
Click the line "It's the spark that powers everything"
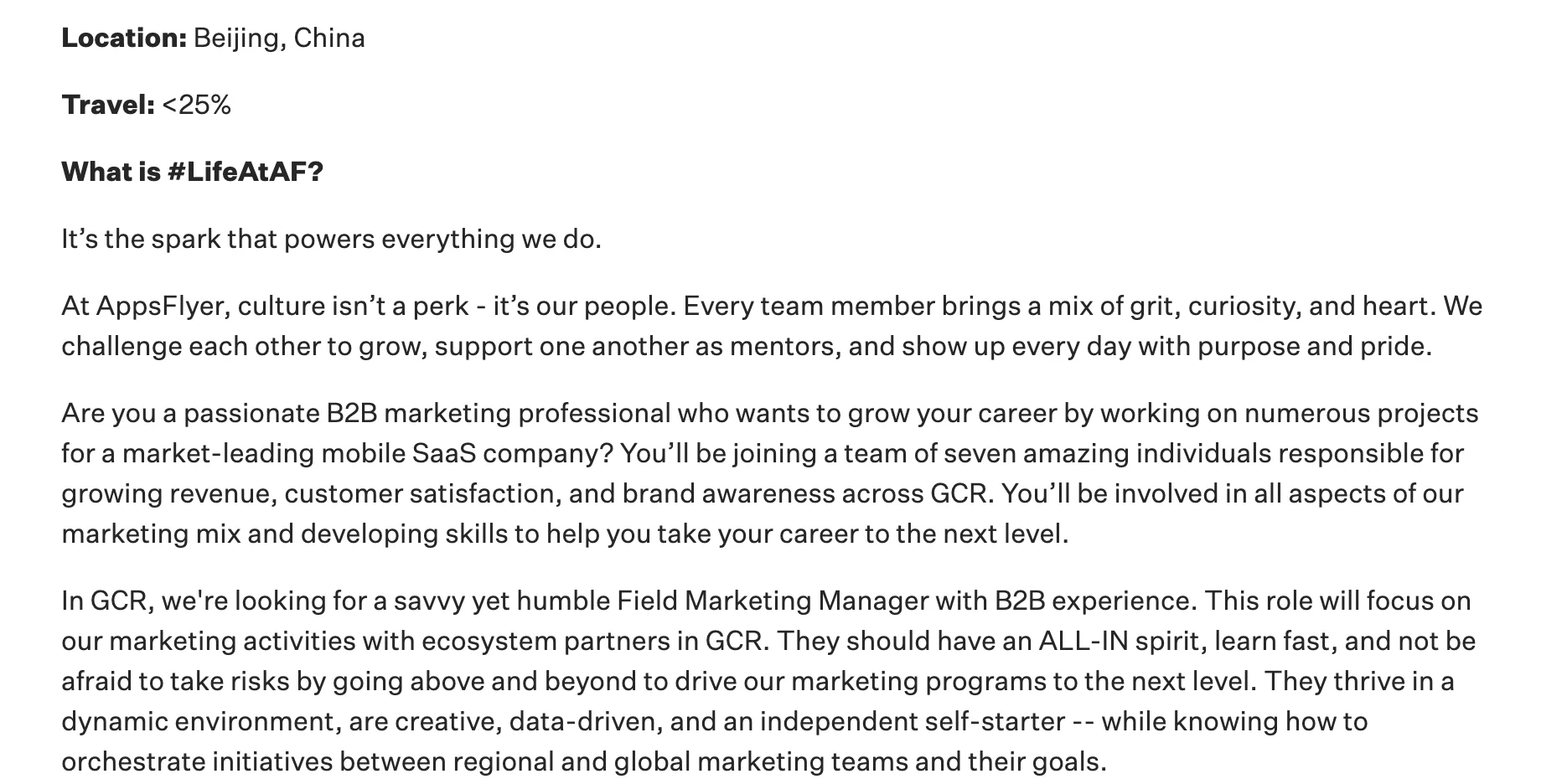331,240
